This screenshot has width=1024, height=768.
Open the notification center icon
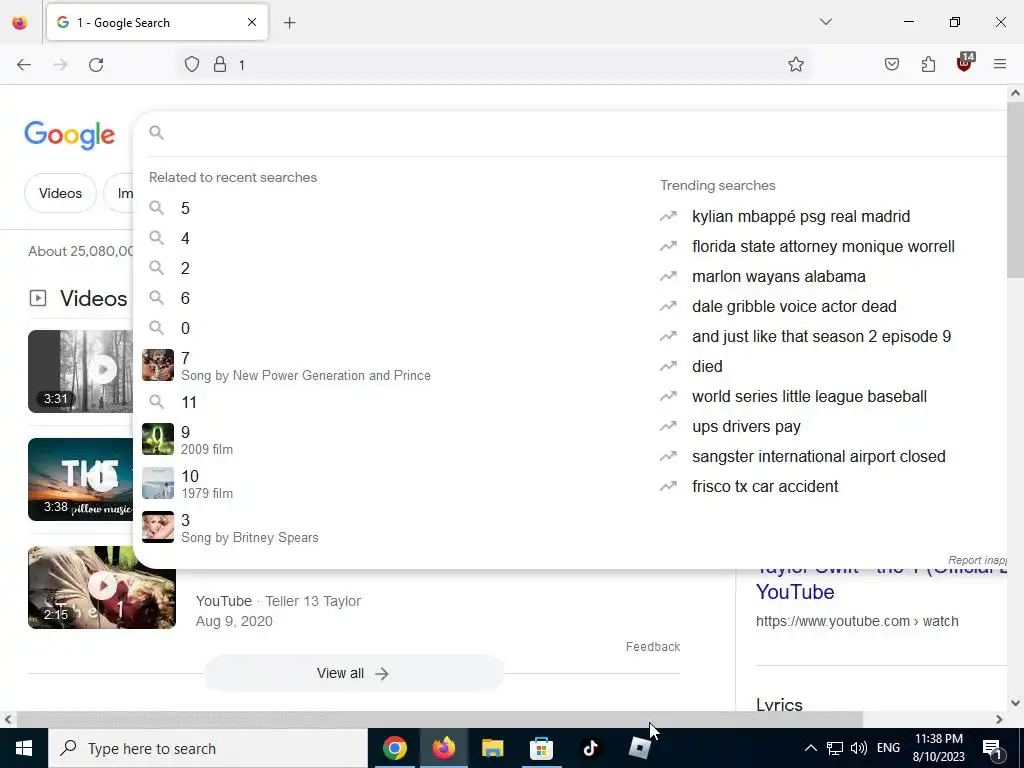(x=993, y=749)
